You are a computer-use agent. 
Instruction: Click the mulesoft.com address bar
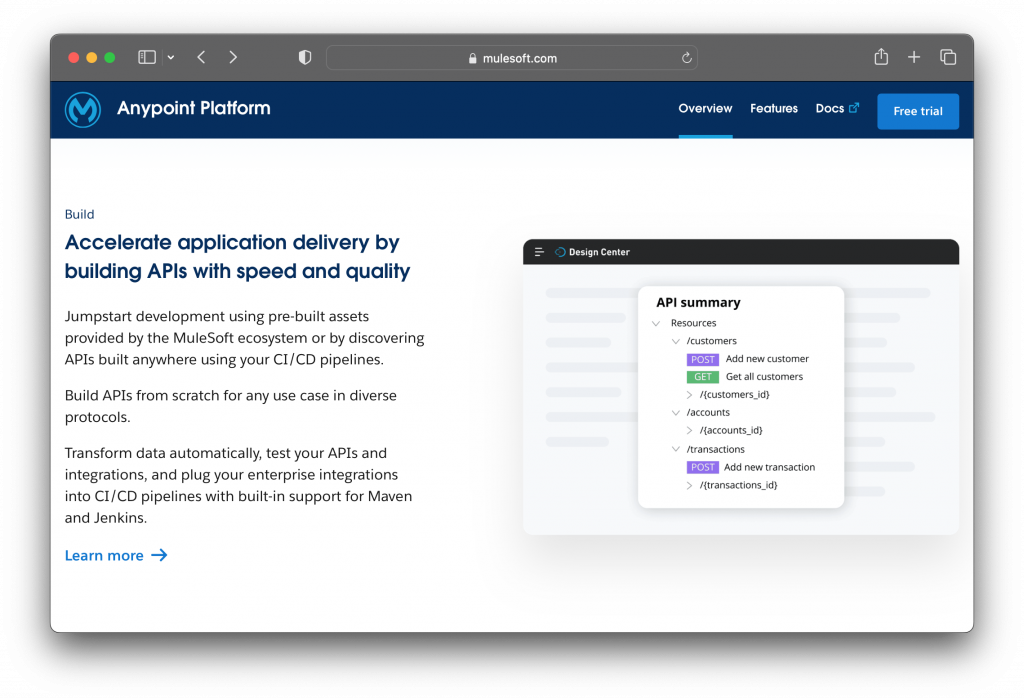pyautogui.click(x=511, y=58)
